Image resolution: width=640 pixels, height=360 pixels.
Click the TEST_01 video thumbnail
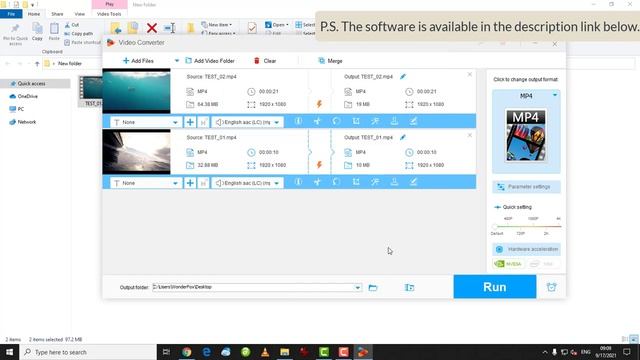(x=136, y=152)
